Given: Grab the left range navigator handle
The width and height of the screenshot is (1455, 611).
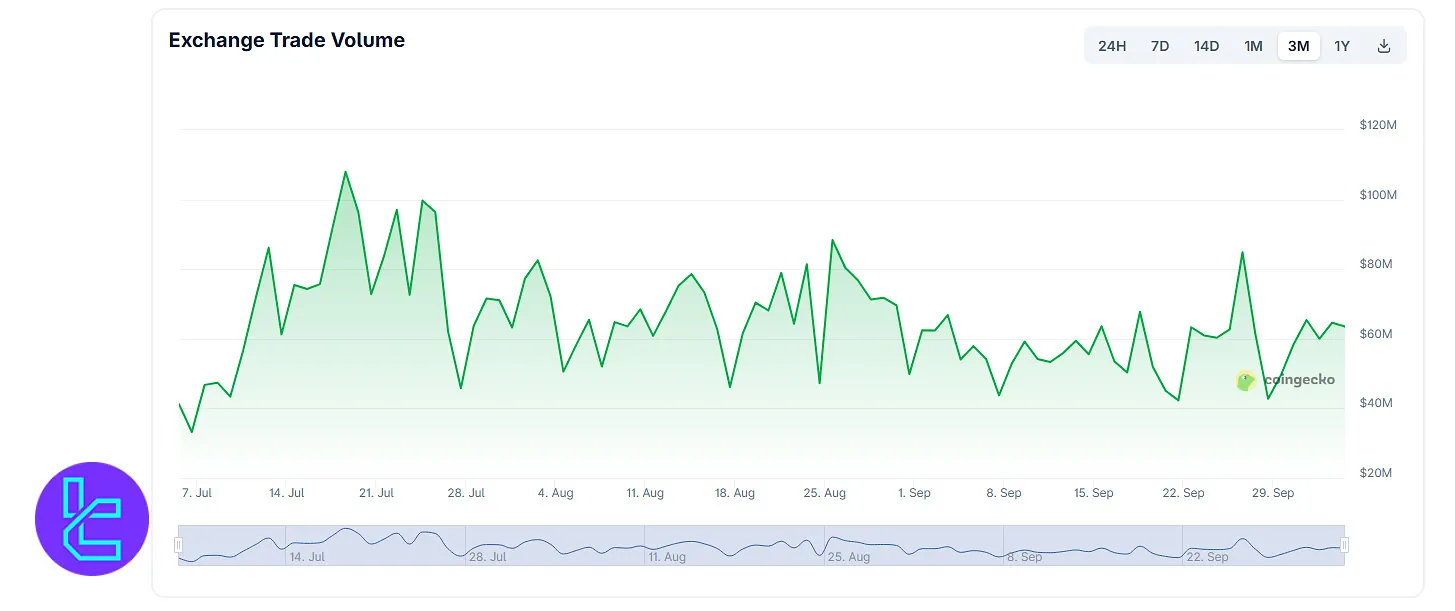Looking at the screenshot, I should 179,545.
